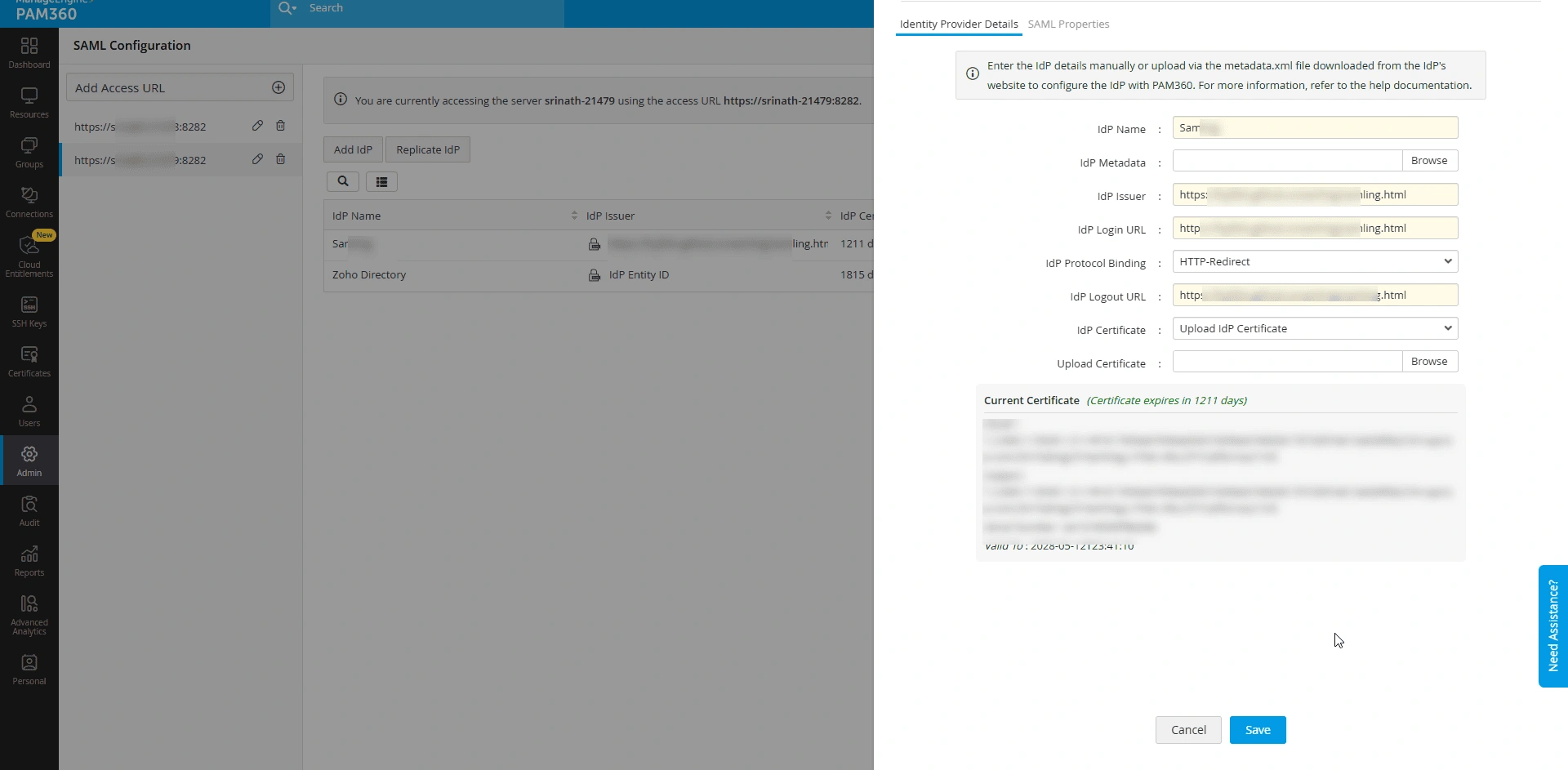
Task: Click the Save button
Action: (x=1258, y=730)
